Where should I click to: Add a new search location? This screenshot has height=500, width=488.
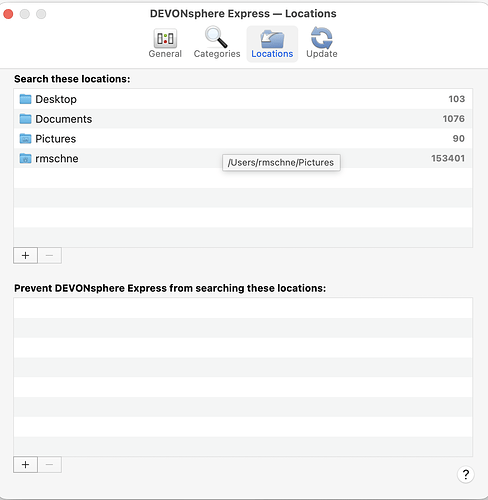point(25,256)
